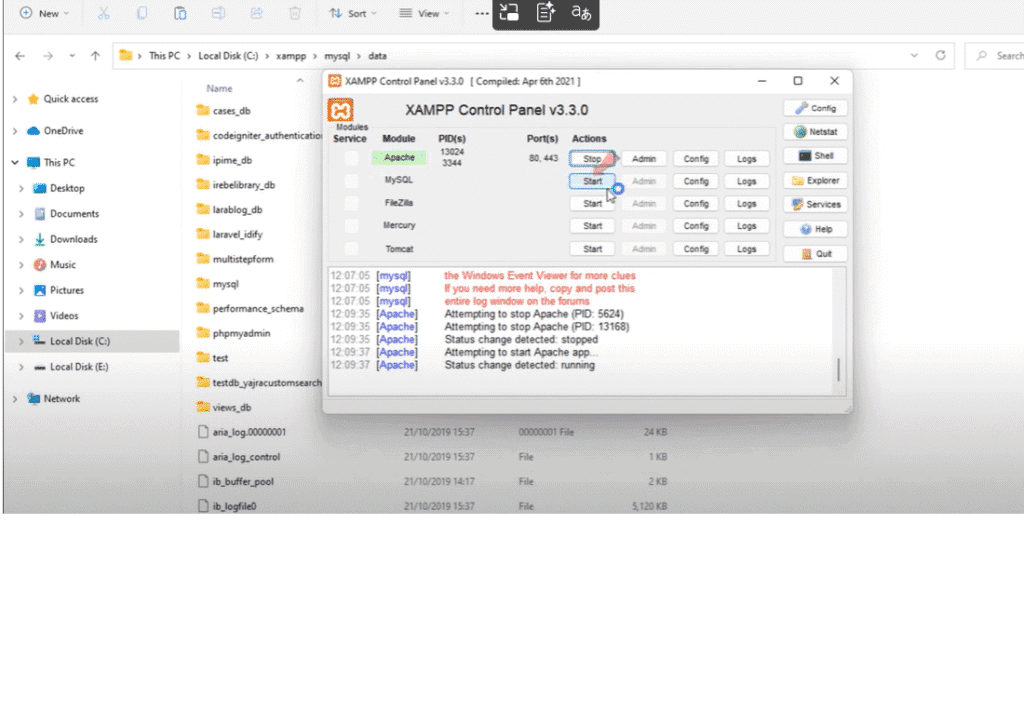Viewport: 1024px width, 725px height.
Task: Refresh the data folder view
Action: [940, 56]
